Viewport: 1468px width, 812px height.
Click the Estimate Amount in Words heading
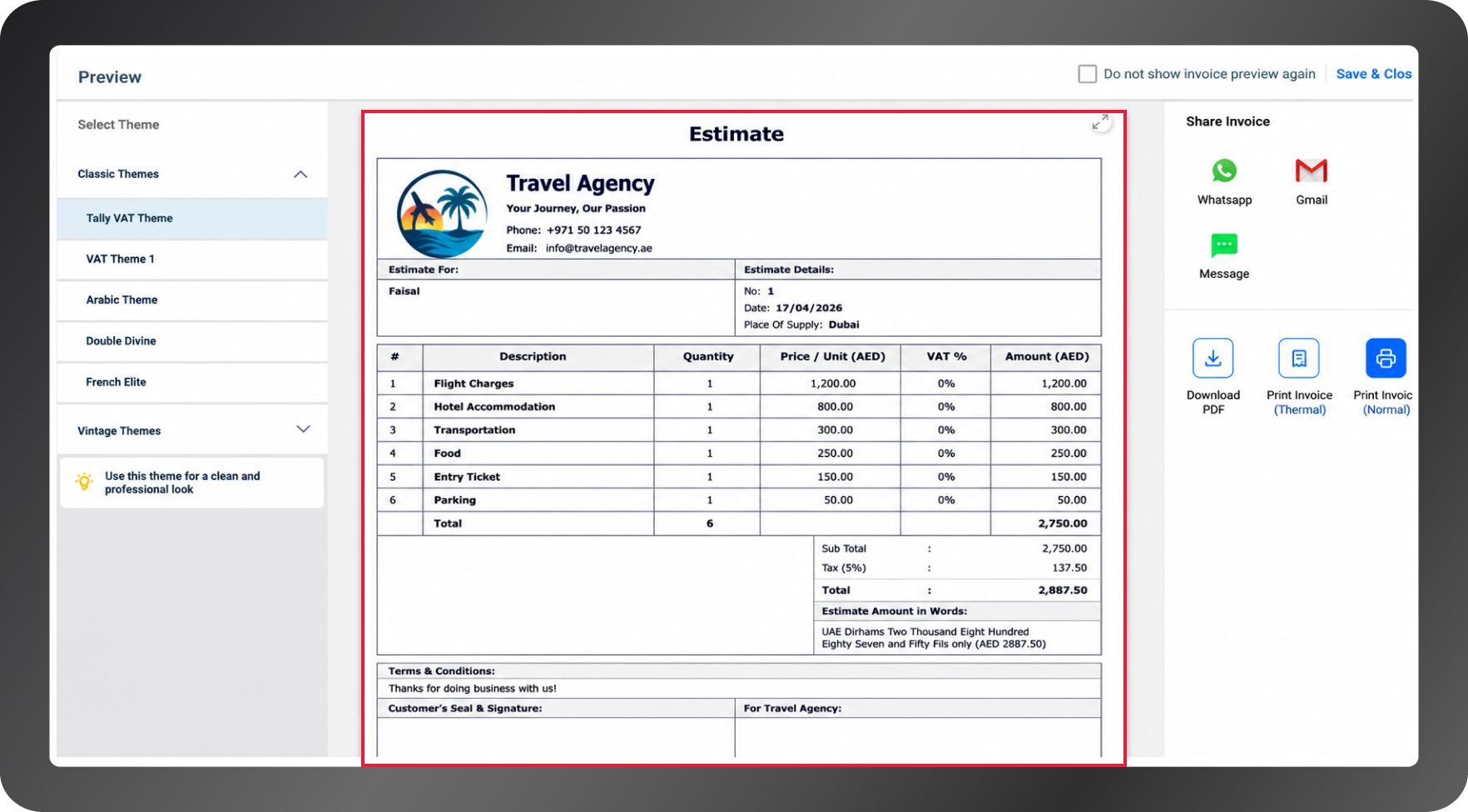click(894, 611)
